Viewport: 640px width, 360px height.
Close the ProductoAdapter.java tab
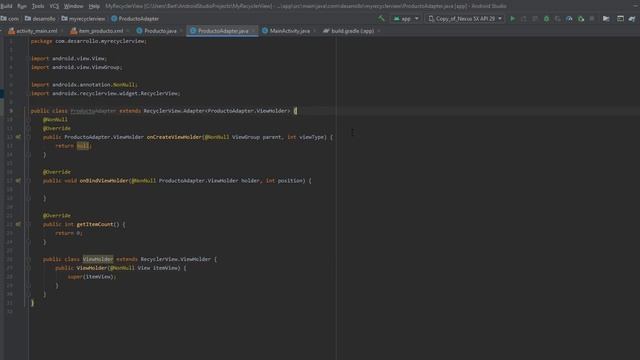point(253,31)
